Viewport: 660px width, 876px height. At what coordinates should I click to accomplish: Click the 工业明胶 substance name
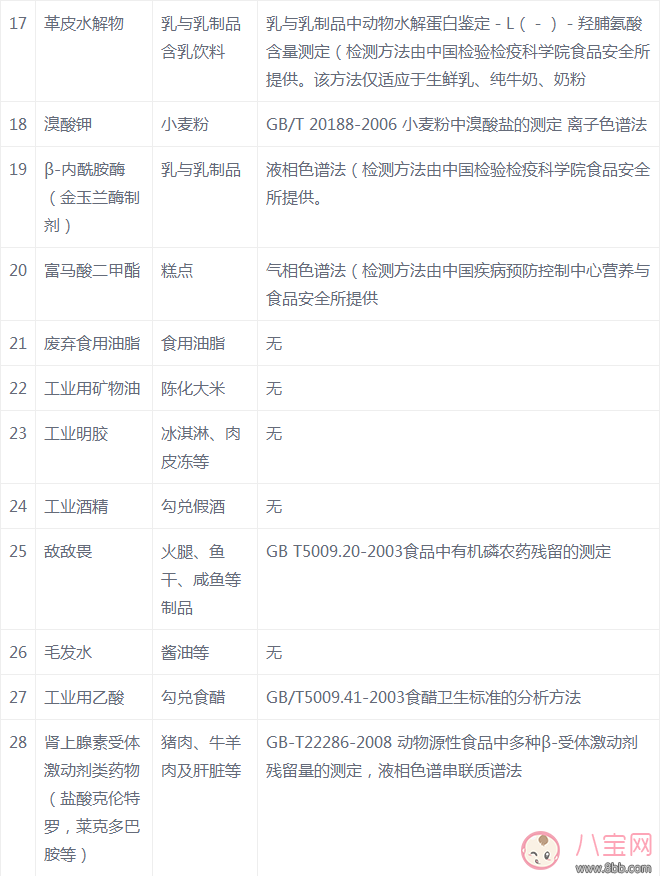pos(76,433)
